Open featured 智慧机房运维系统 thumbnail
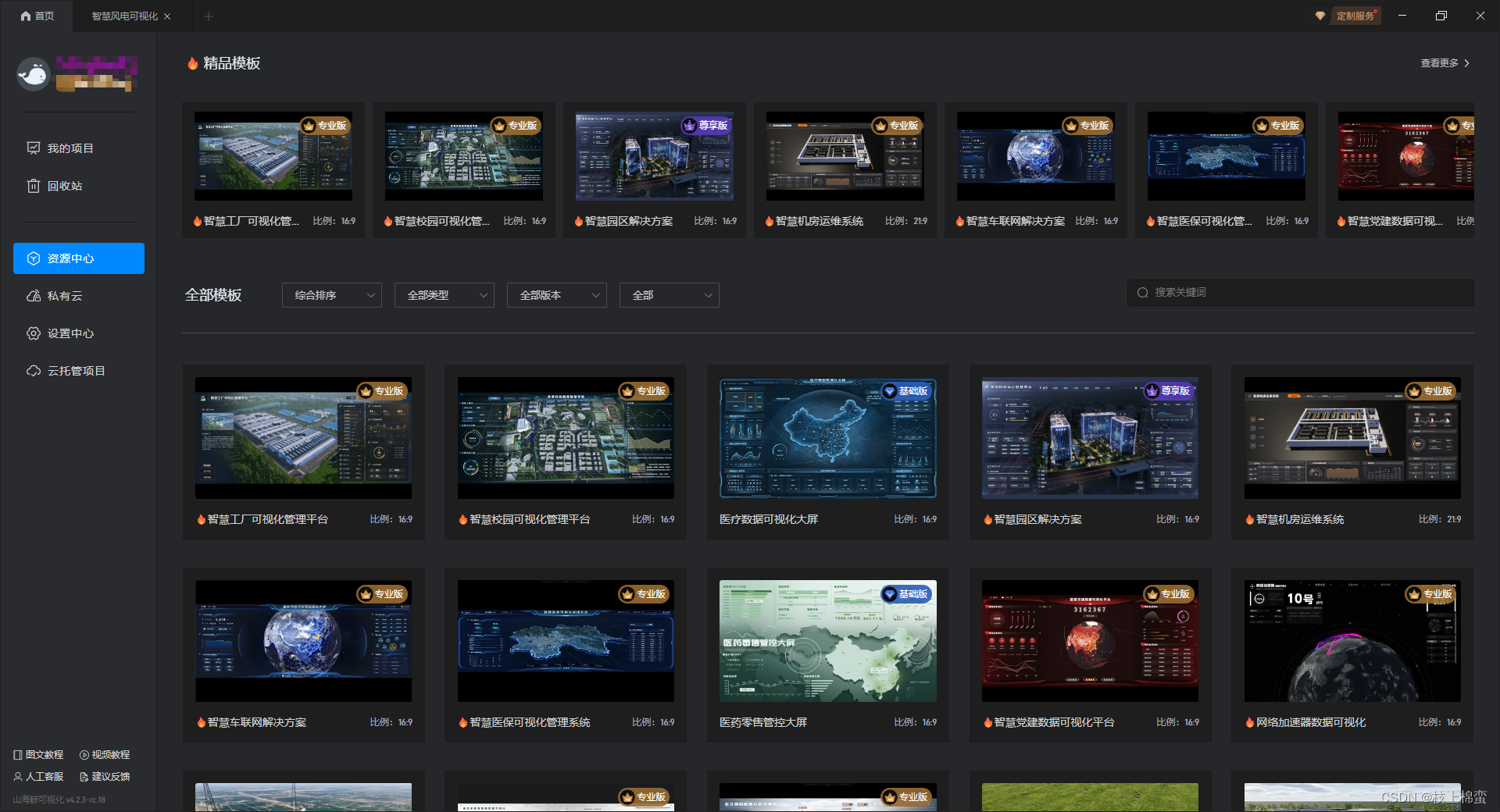This screenshot has width=1500, height=812. click(845, 156)
